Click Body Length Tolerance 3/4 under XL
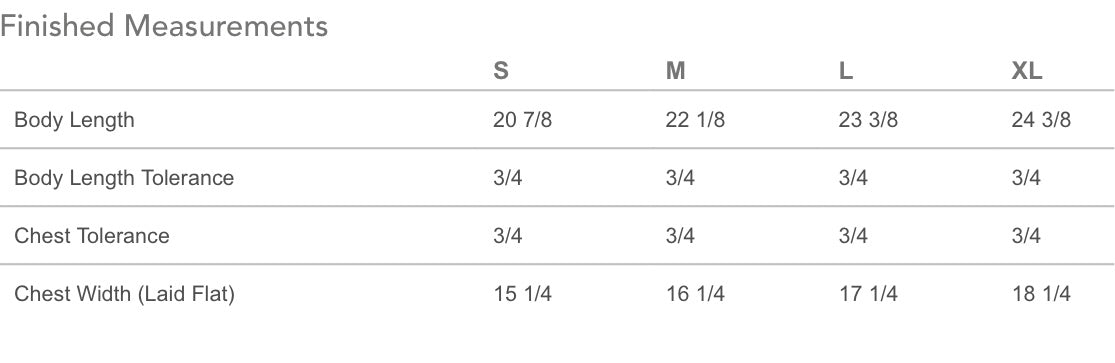The image size is (1115, 363). coord(1026,178)
